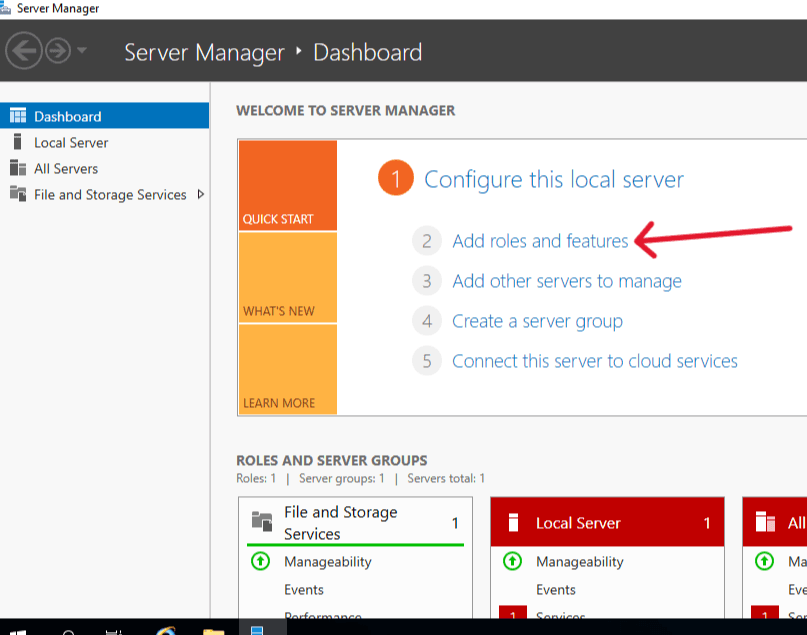Open the Local Server tile header title
This screenshot has height=635, width=807.
point(578,523)
